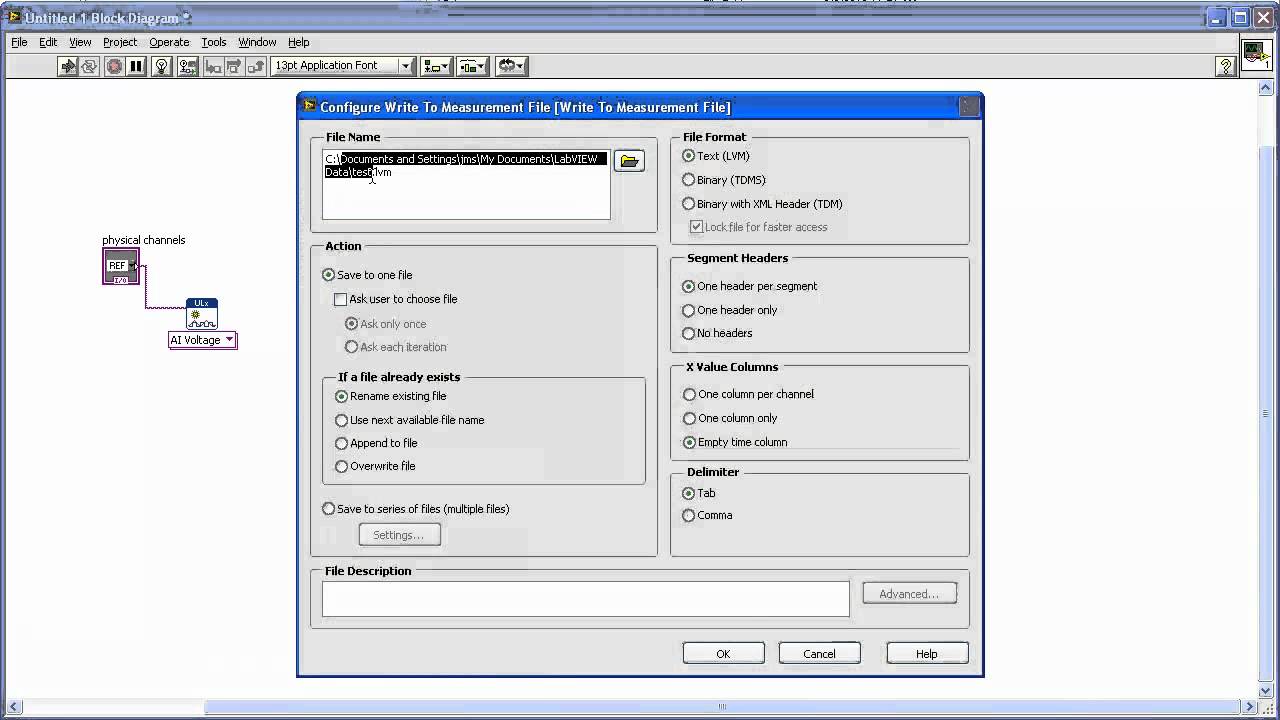Open the Project menu
Screen dimensions: 1280x720
pos(120,42)
